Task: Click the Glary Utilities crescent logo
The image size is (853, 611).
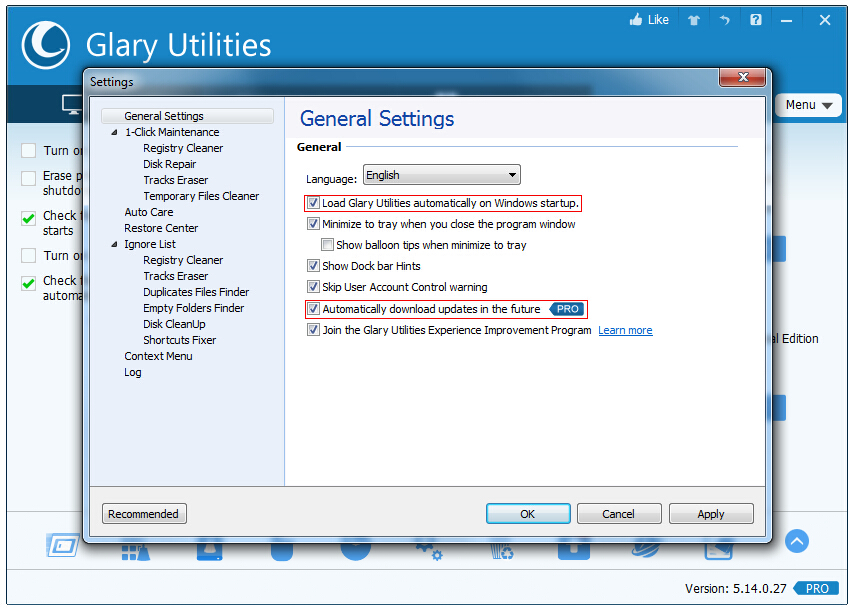Action: tap(46, 45)
